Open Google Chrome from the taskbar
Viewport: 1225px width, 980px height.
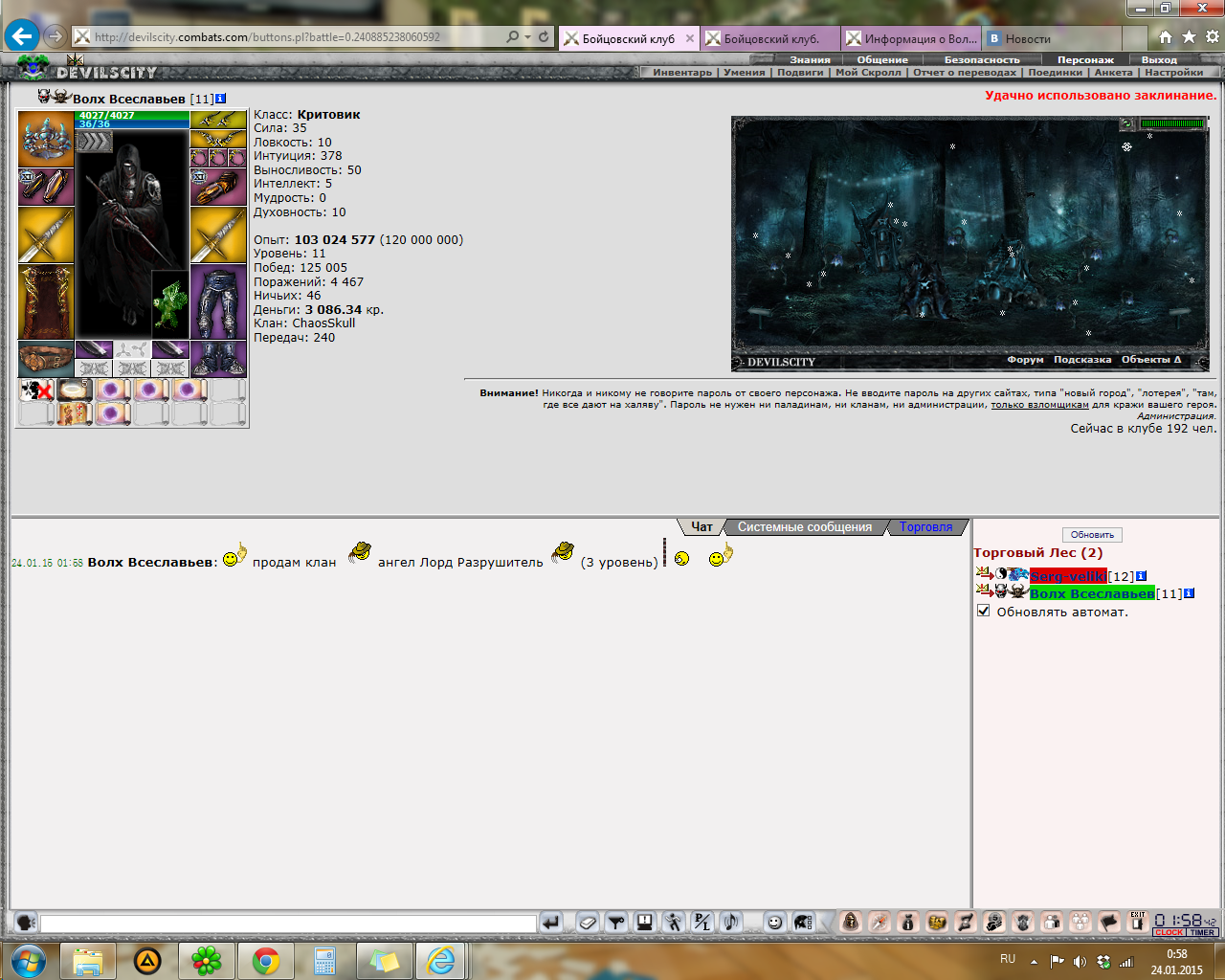265,960
